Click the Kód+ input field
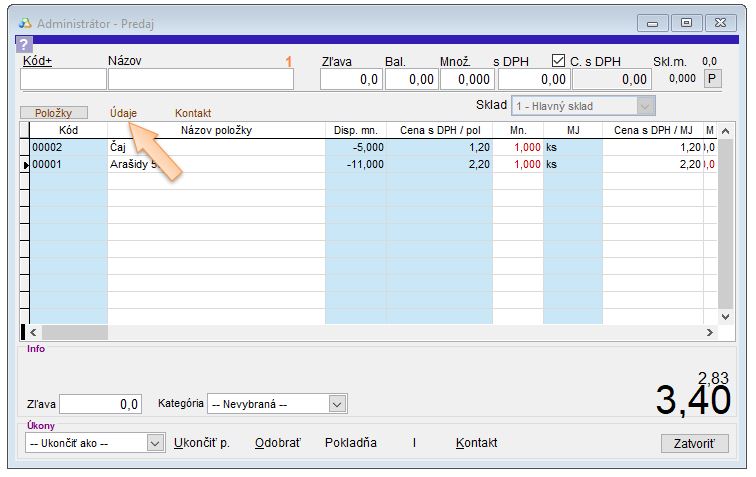Image resolution: width=756 pixels, height=477 pixels. coord(63,79)
